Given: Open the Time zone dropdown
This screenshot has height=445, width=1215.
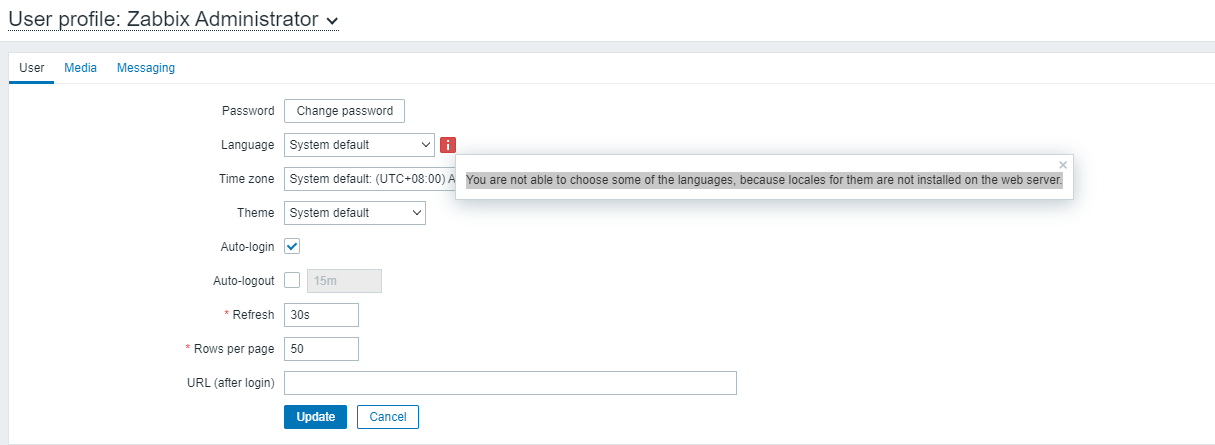Looking at the screenshot, I should pyautogui.click(x=370, y=179).
